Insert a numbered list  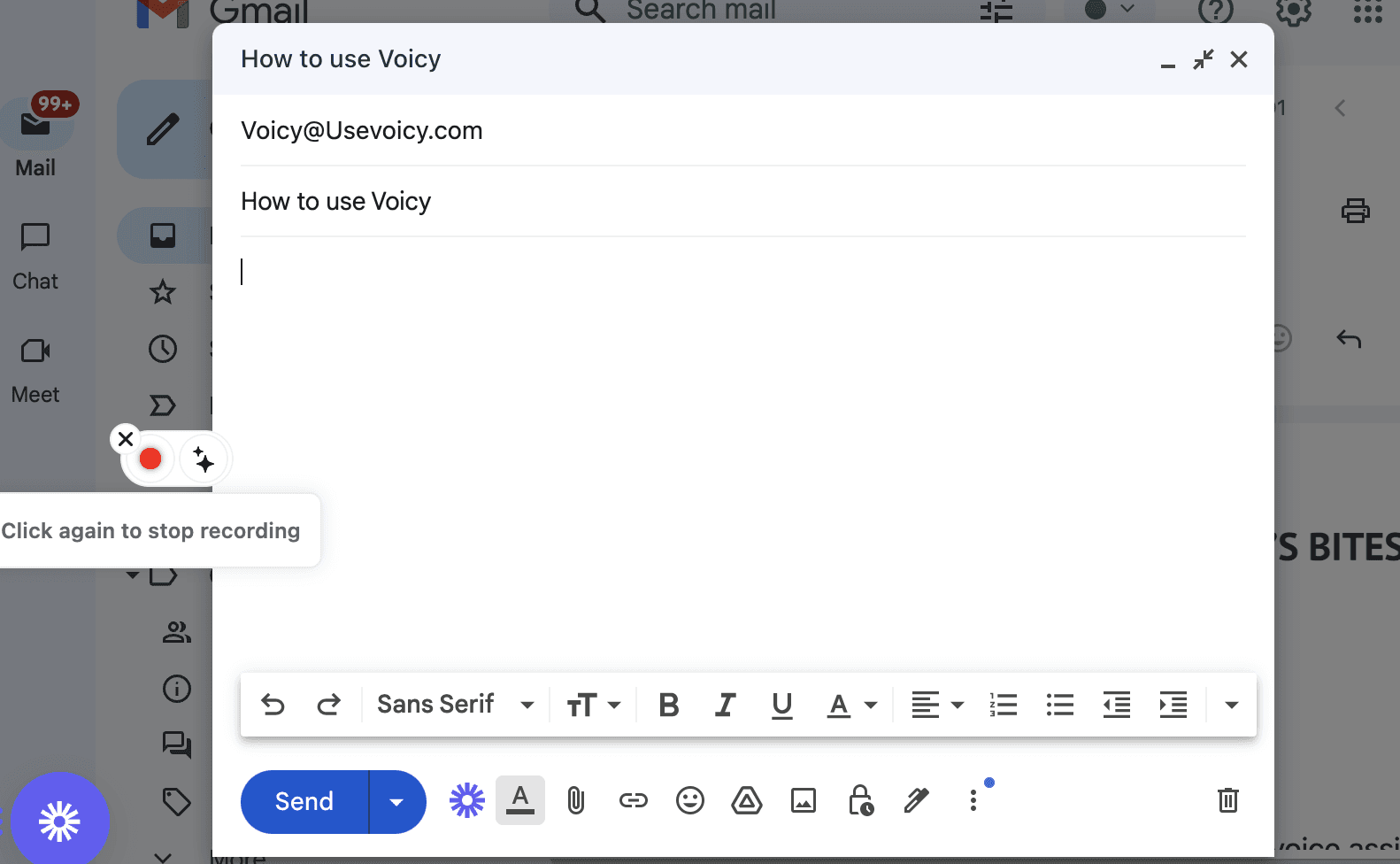click(x=1004, y=705)
